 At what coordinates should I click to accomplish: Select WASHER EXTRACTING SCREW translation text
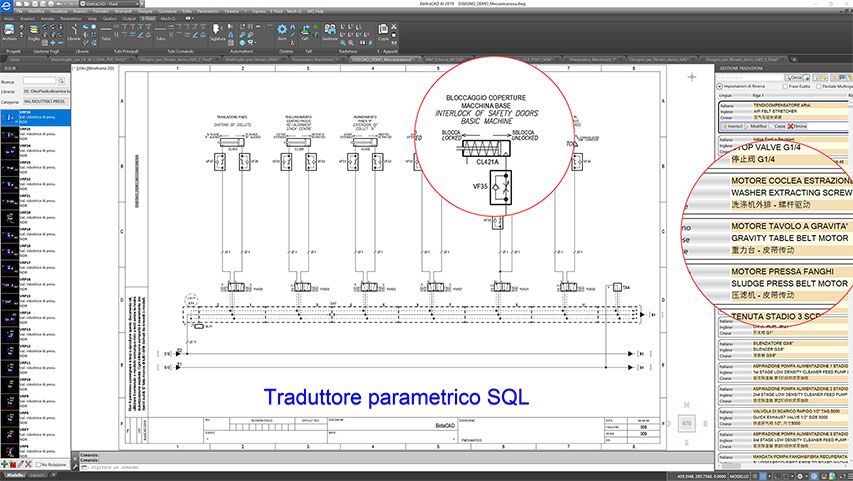791,193
